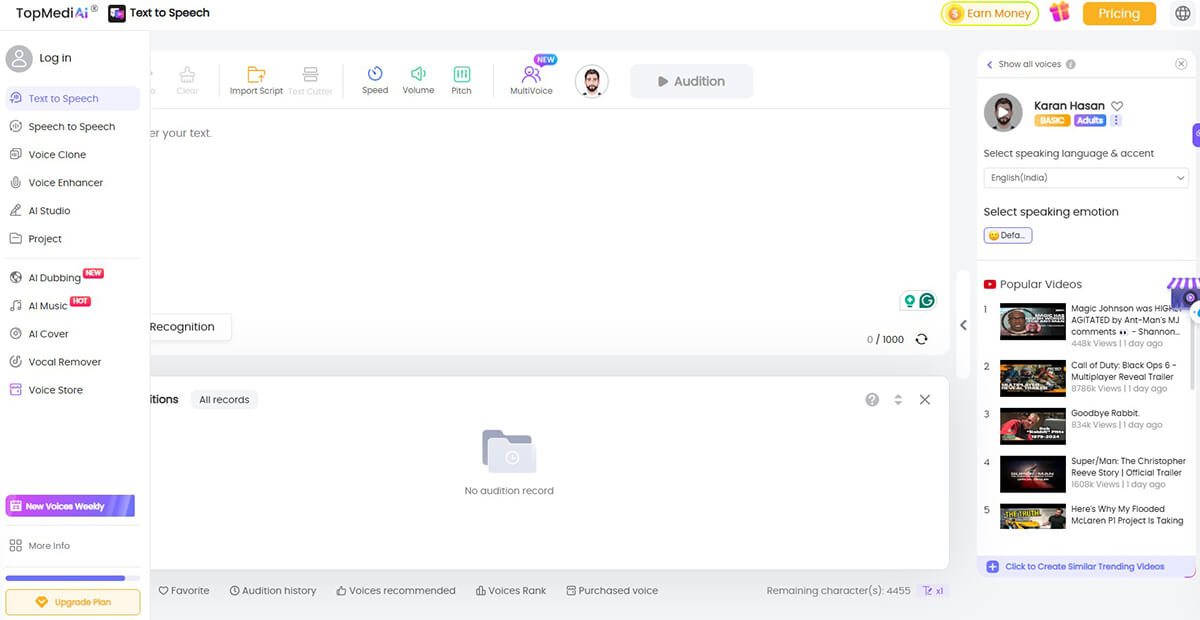Favorite Karan Hasan with heart icon
Image resolution: width=1200 pixels, height=620 pixels.
click(1118, 106)
